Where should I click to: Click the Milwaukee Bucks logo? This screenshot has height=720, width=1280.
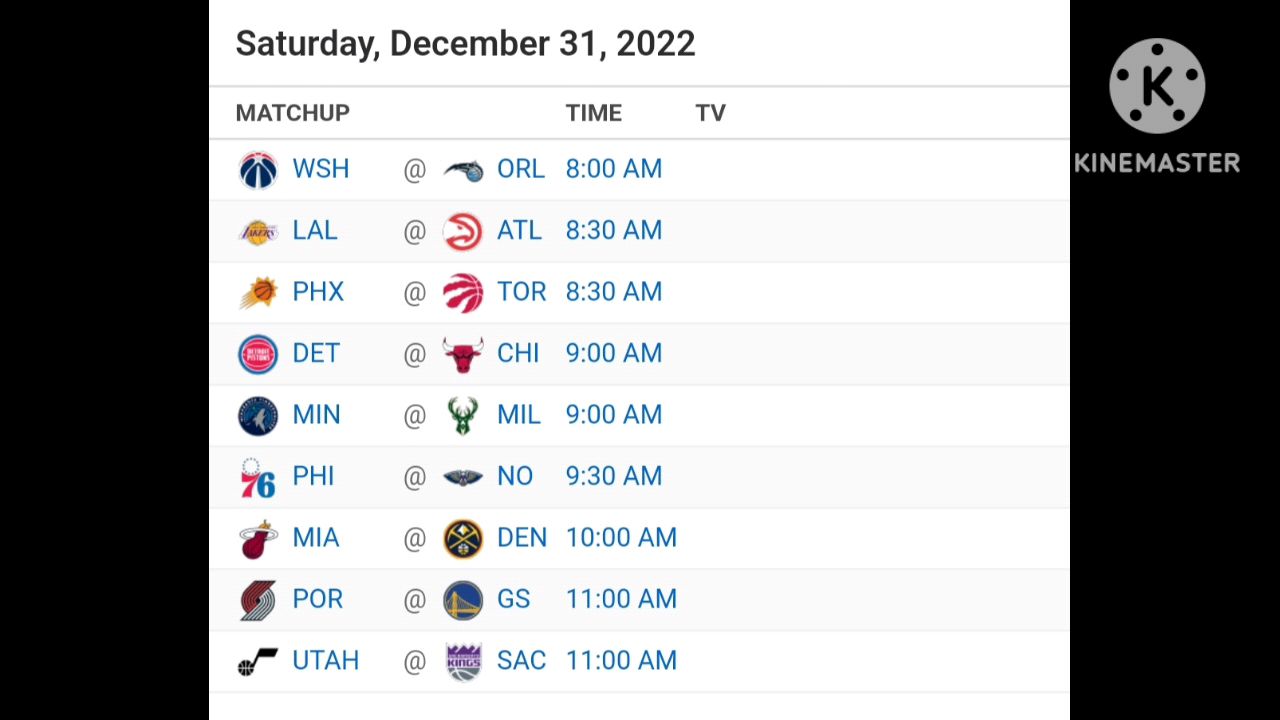(463, 416)
